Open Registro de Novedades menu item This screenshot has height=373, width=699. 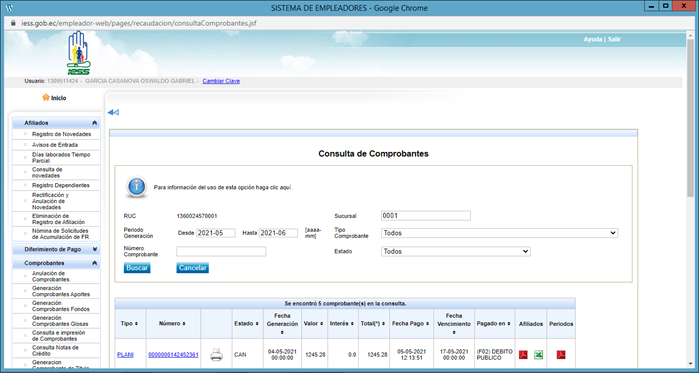click(x=62, y=134)
